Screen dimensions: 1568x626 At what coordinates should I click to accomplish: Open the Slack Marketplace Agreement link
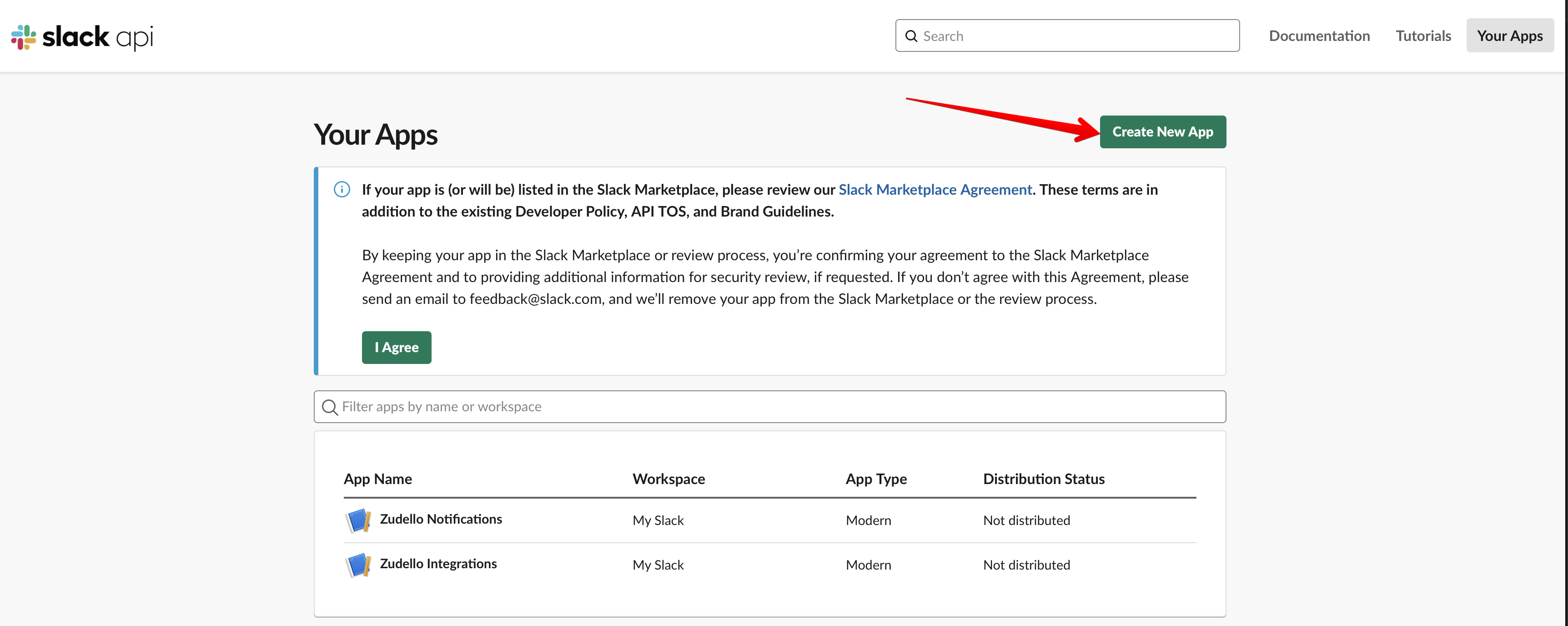tap(935, 189)
